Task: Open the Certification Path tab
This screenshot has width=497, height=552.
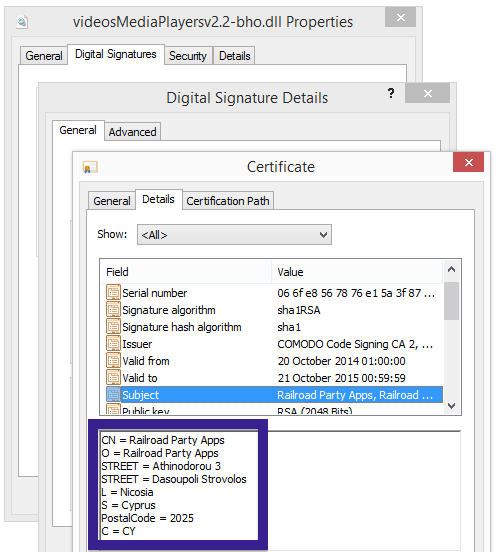Action: pyautogui.click(x=228, y=201)
